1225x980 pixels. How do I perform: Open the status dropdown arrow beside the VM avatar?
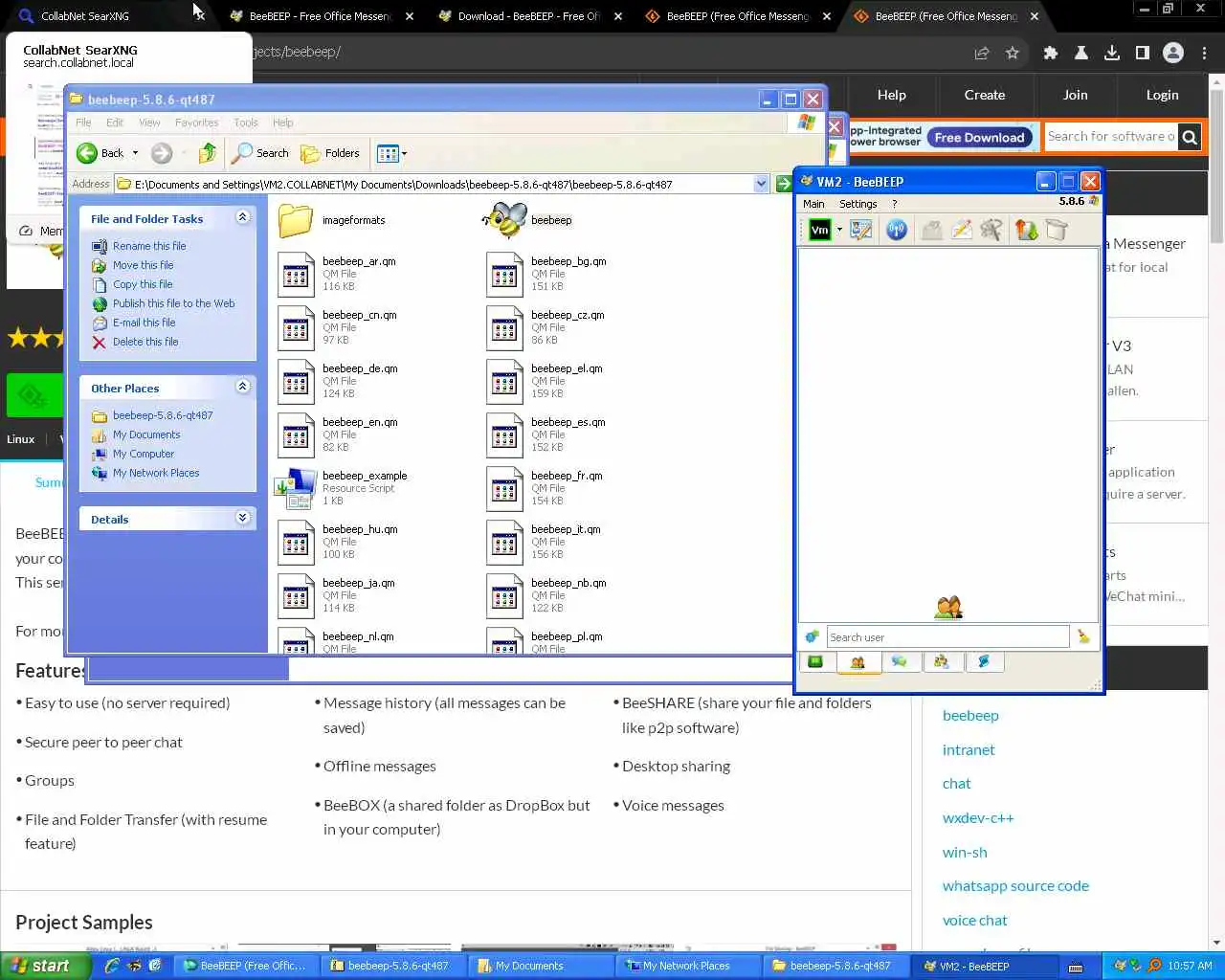point(839,230)
